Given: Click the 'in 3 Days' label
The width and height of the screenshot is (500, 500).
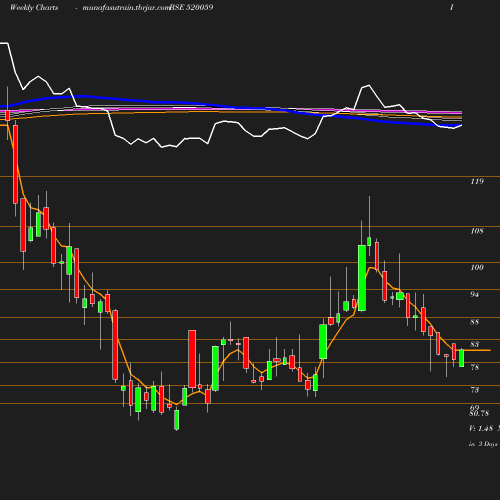Looking at the screenshot, I should (483, 444).
